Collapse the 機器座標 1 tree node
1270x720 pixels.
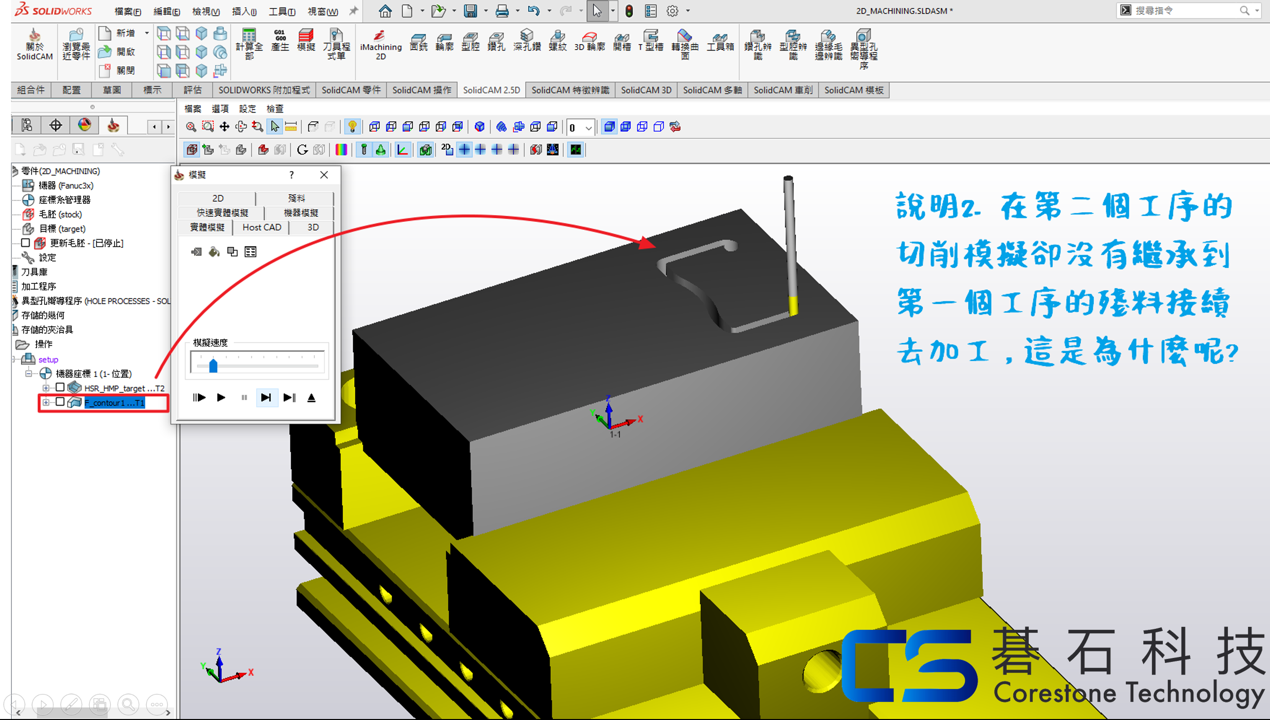click(x=30, y=374)
